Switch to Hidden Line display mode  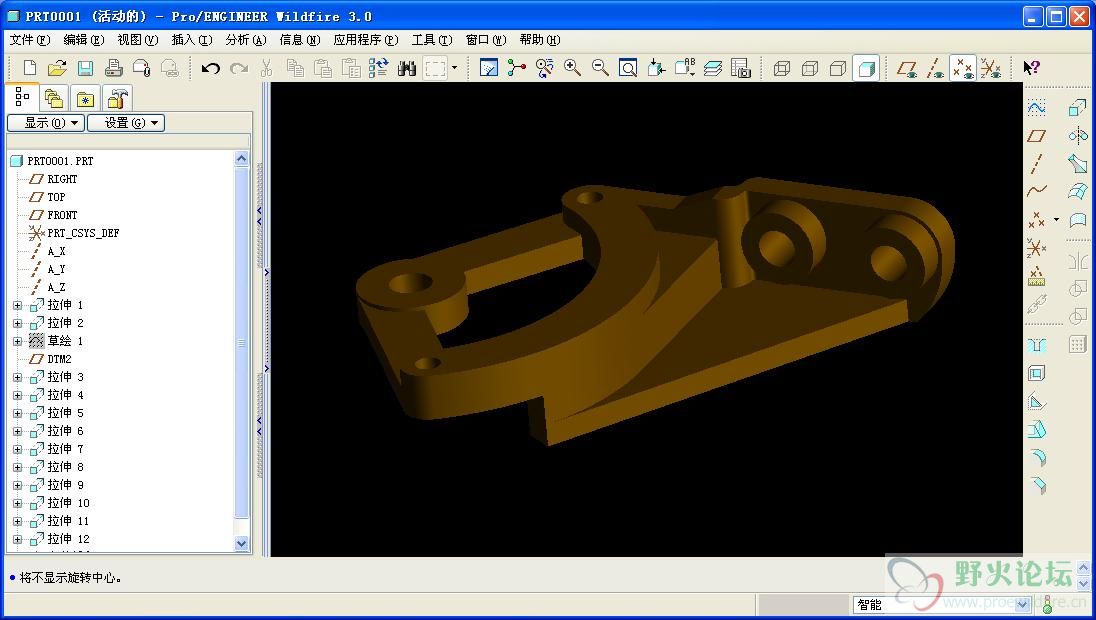[810, 68]
